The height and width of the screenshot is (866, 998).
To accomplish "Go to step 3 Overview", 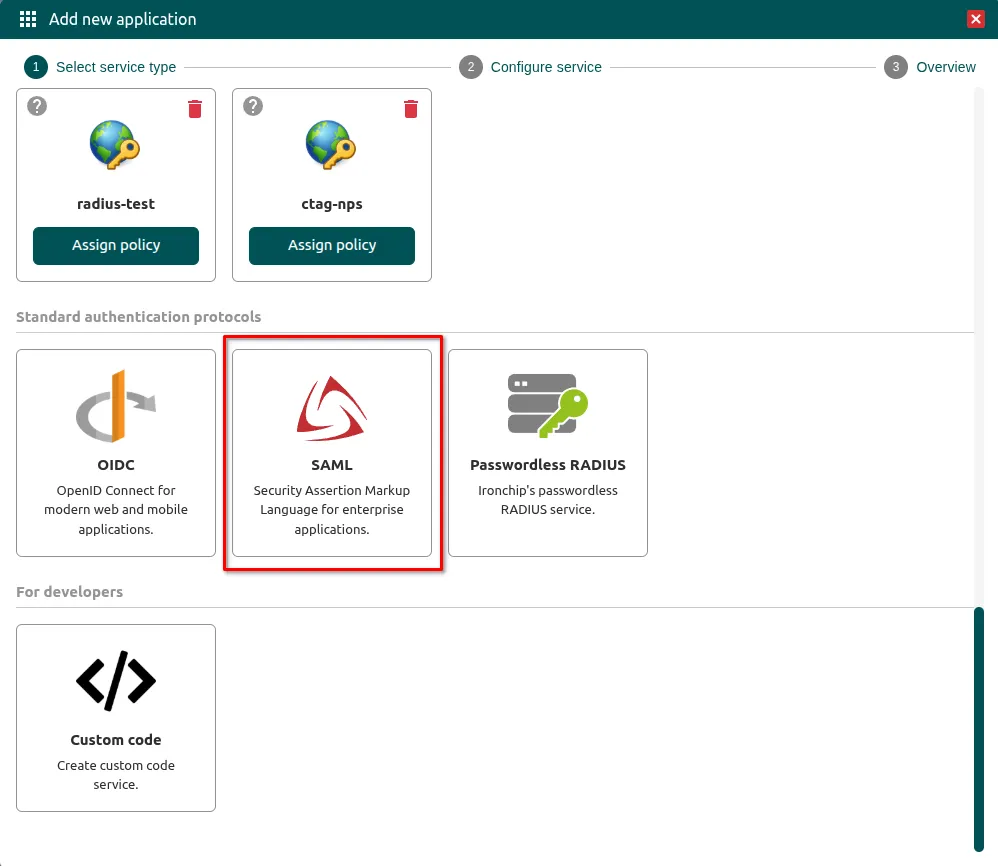I will pos(930,67).
